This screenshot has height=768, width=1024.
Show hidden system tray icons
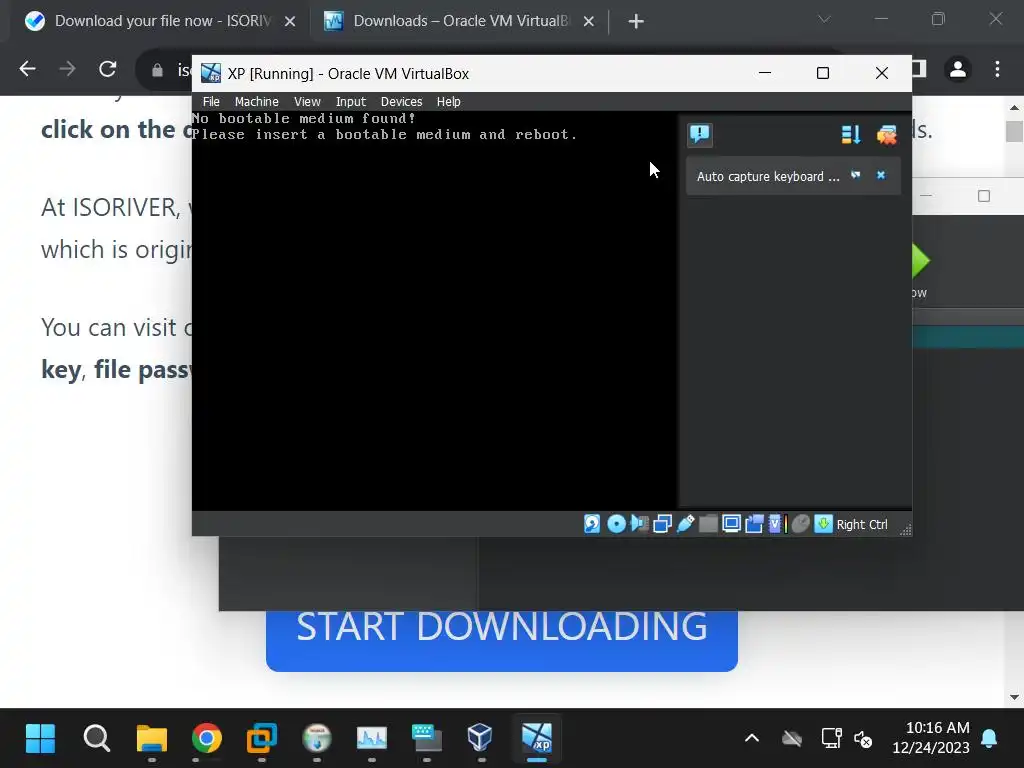[752, 739]
